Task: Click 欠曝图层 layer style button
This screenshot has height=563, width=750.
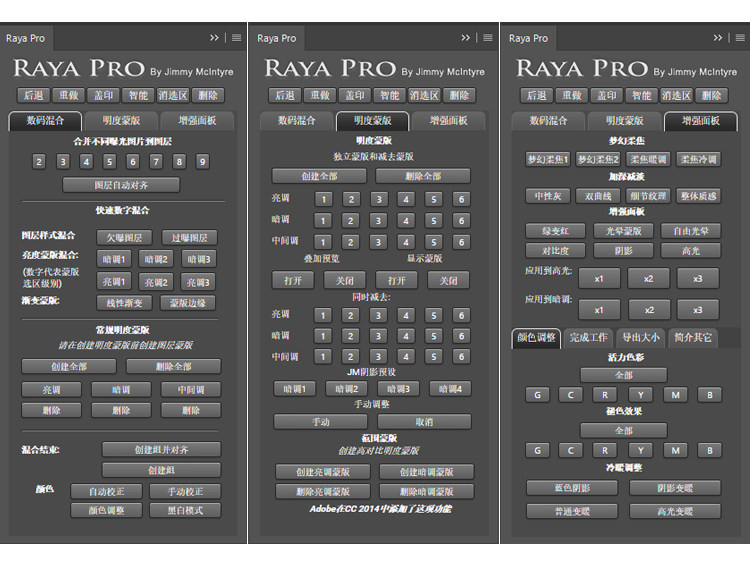Action: tap(124, 238)
